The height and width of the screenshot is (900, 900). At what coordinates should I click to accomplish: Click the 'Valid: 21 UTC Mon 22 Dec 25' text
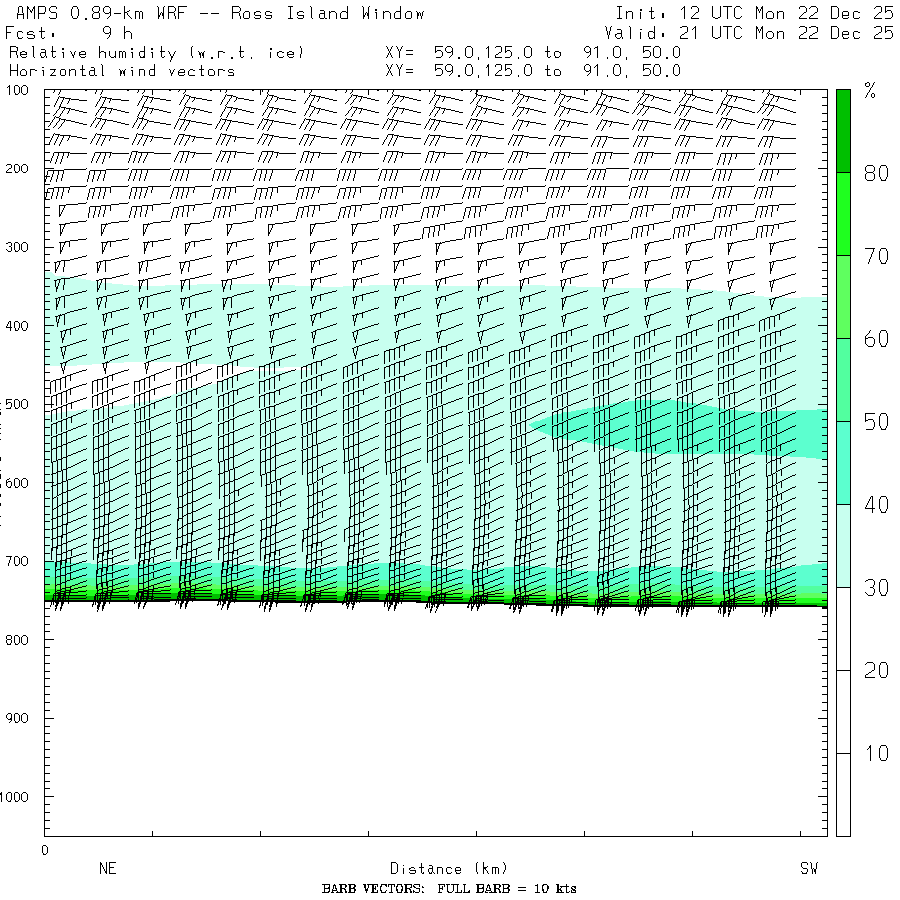(x=749, y=33)
